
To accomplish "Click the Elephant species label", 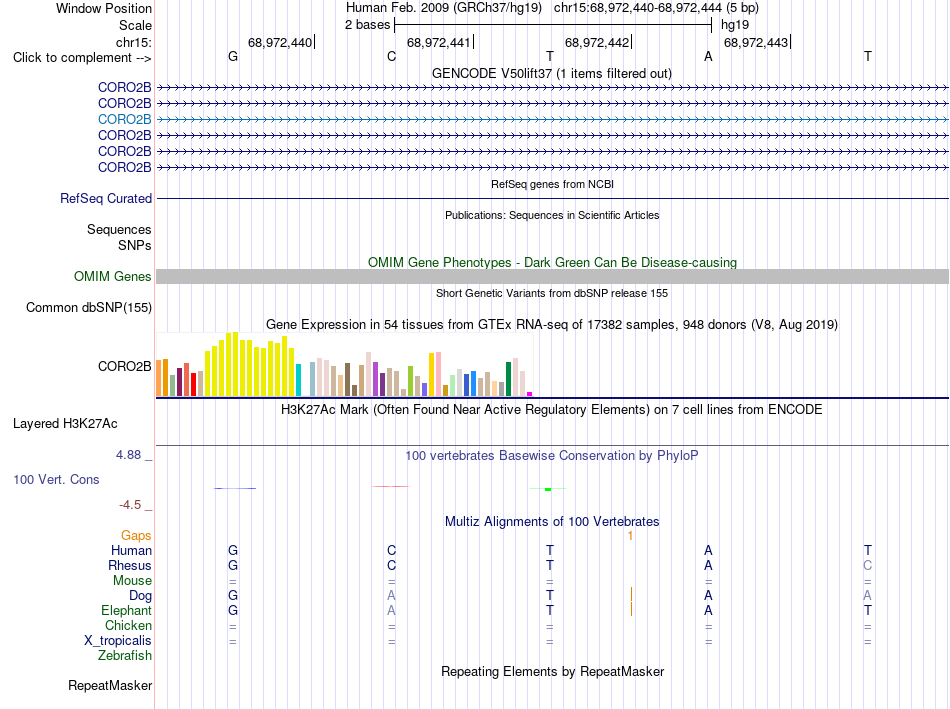I will (127, 610).
